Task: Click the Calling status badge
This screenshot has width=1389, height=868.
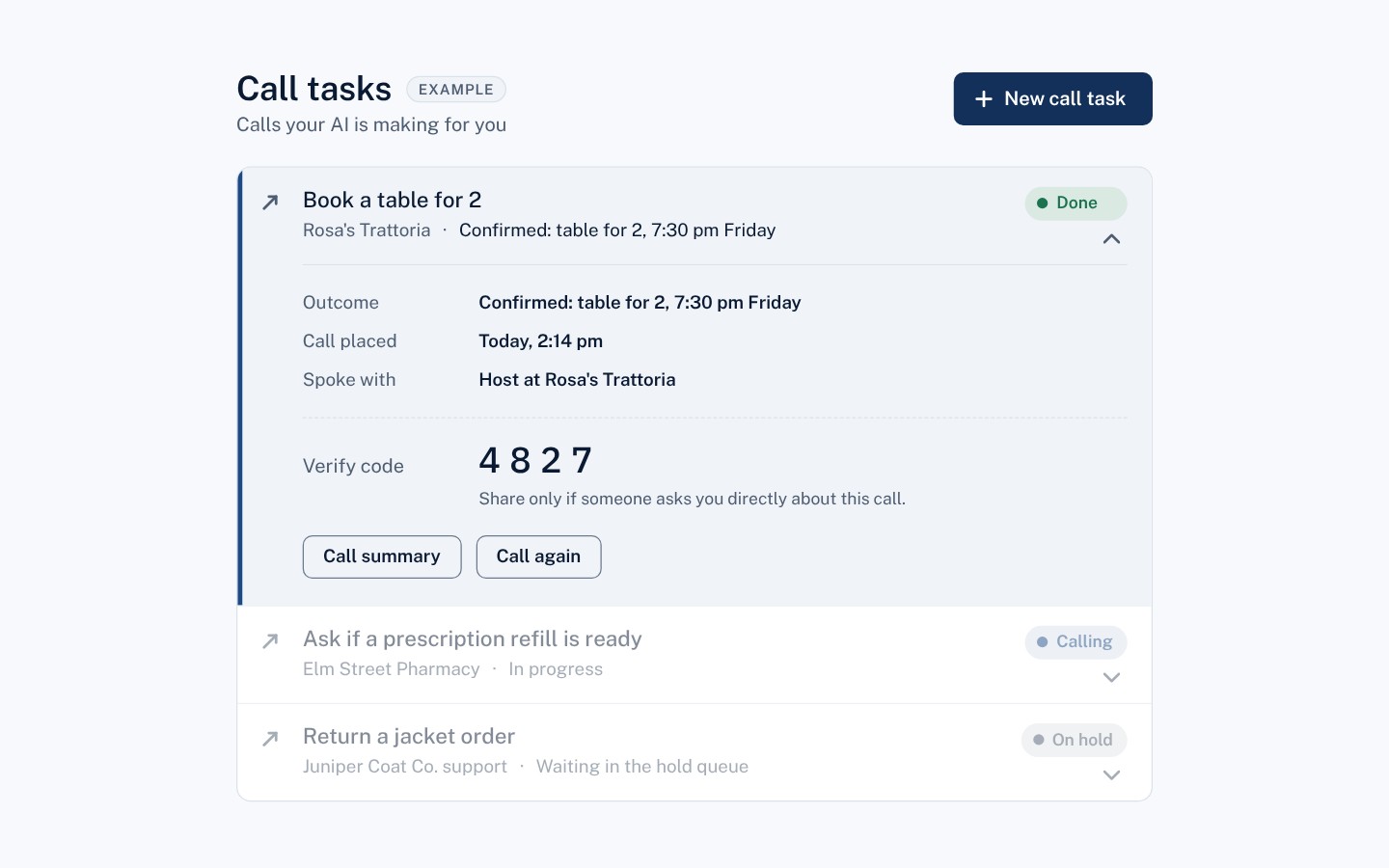Action: [1076, 641]
